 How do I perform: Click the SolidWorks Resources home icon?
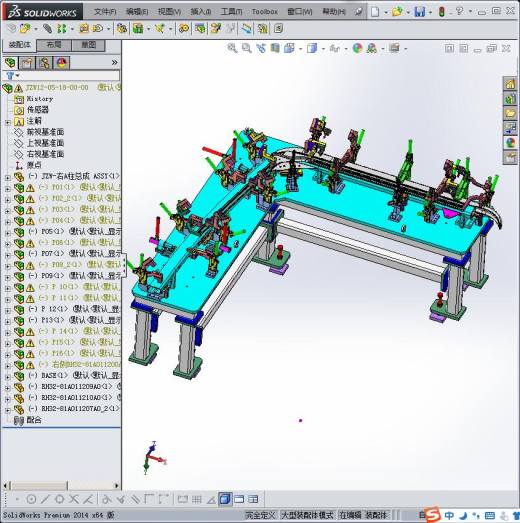point(510,84)
